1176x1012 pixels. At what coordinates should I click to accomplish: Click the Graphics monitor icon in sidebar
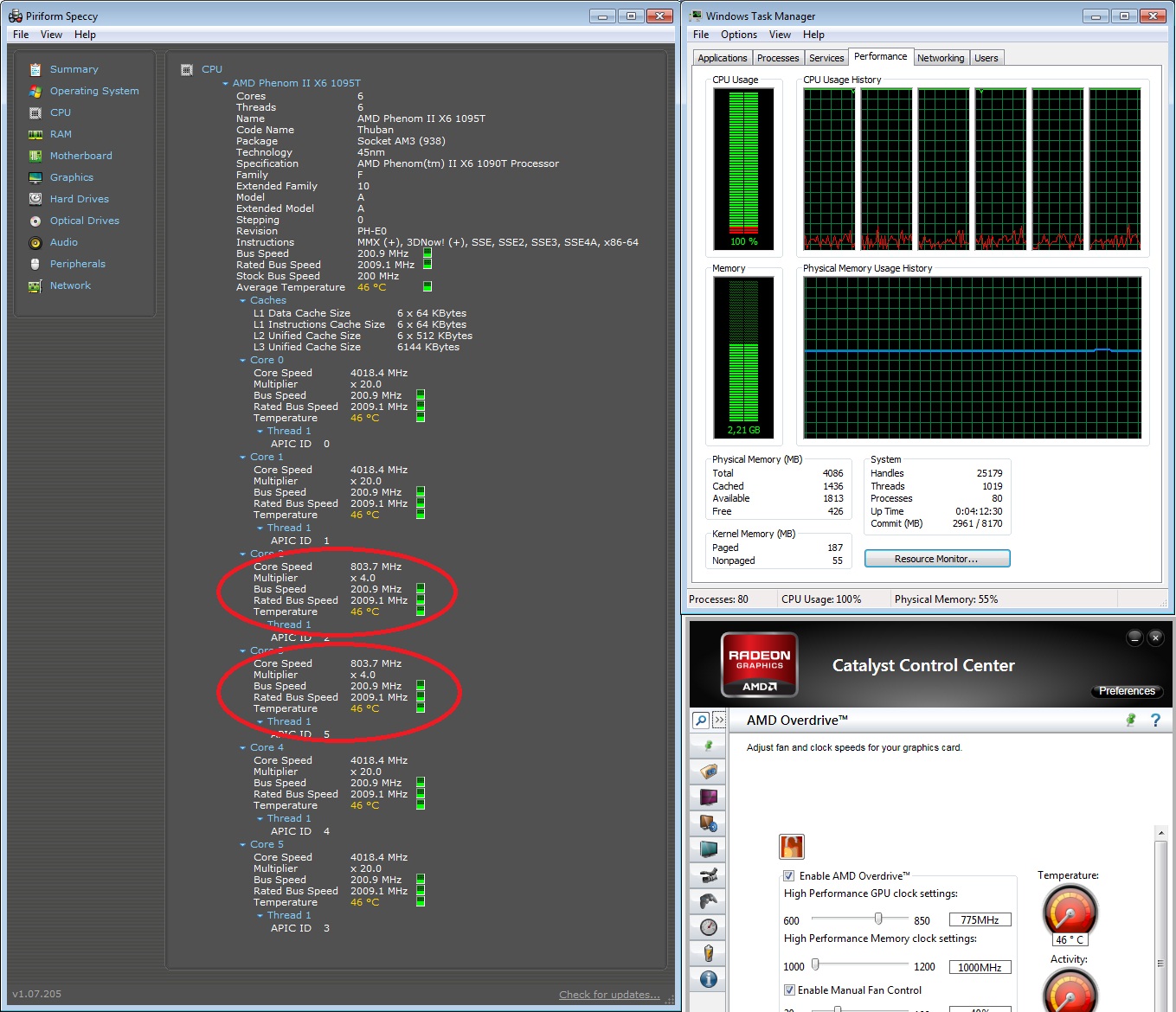click(35, 177)
